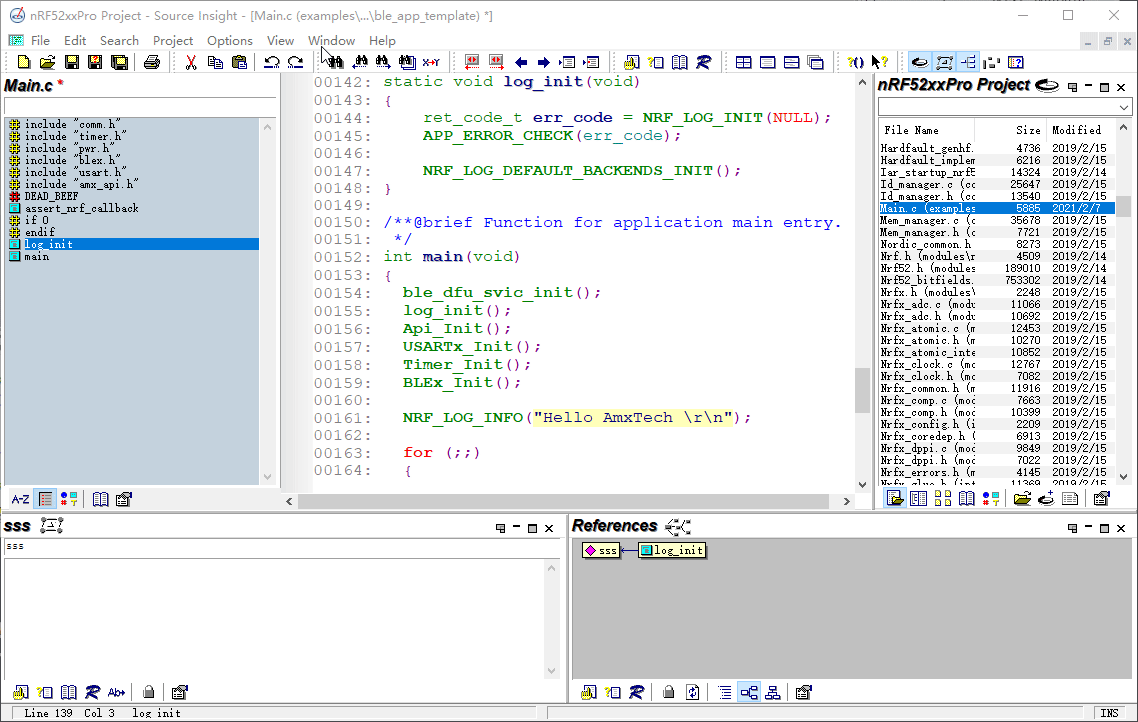
Task: Select assert_nrf_callback in the symbol list
Action: click(81, 208)
